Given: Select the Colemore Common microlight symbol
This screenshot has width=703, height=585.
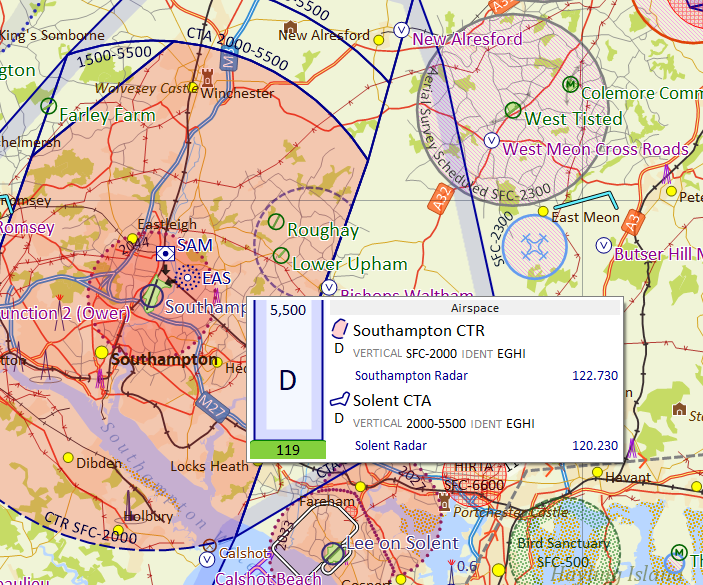Looking at the screenshot, I should click(x=570, y=84).
